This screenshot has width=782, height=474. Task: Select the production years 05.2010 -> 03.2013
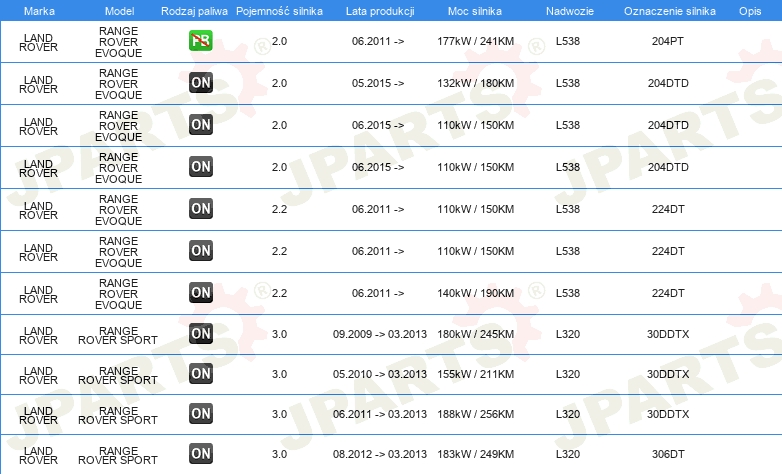point(380,374)
